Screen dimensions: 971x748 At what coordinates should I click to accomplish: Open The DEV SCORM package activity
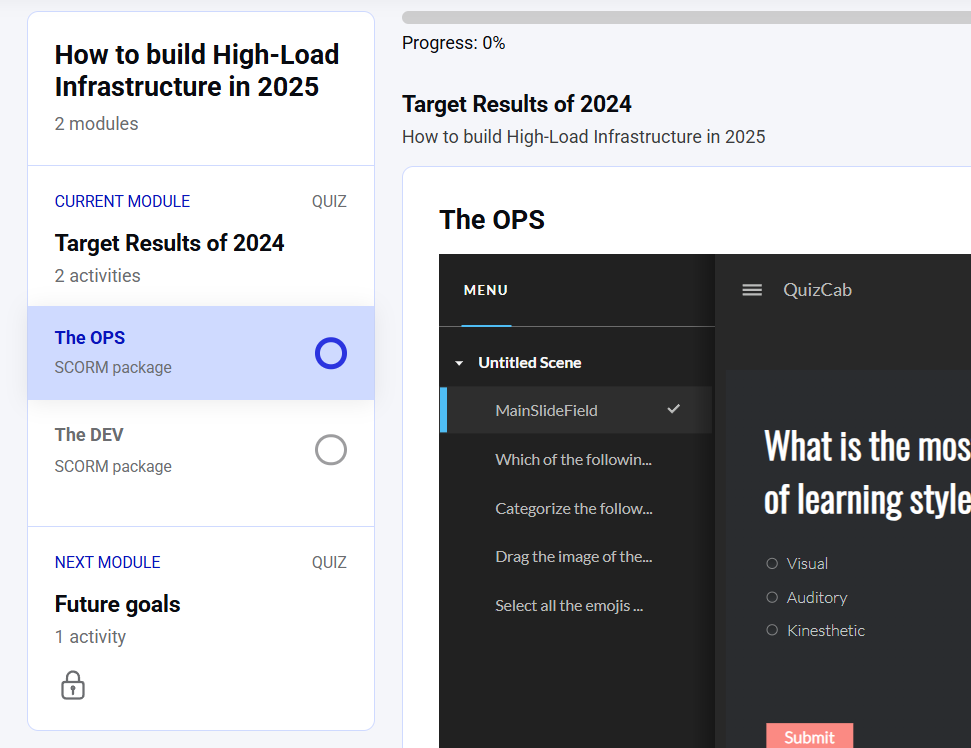click(x=201, y=450)
